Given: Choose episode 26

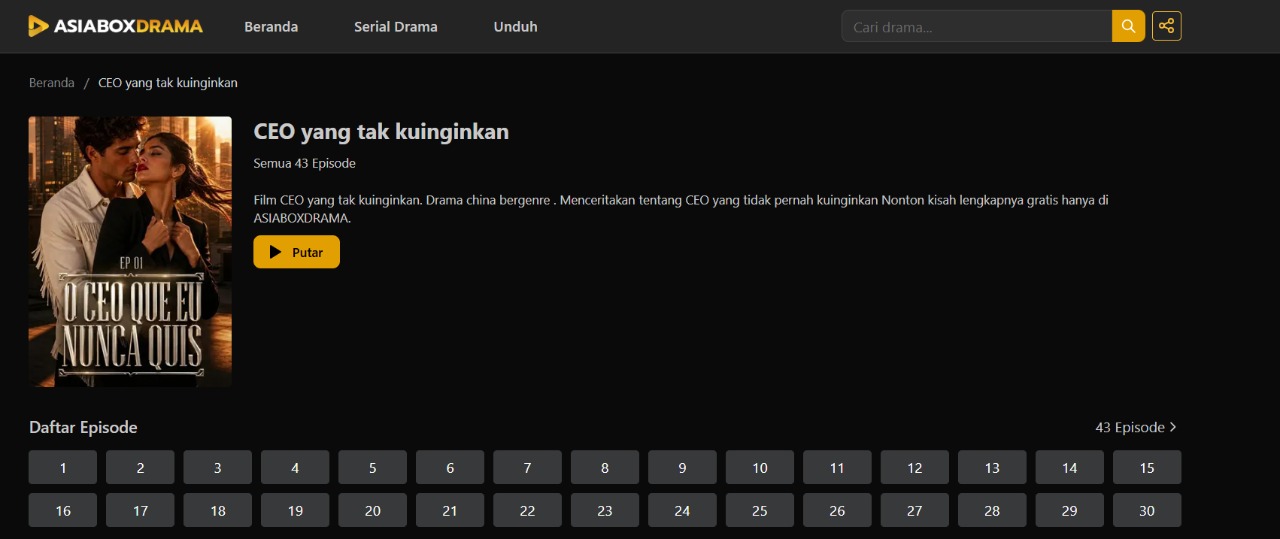Looking at the screenshot, I should (837, 510).
